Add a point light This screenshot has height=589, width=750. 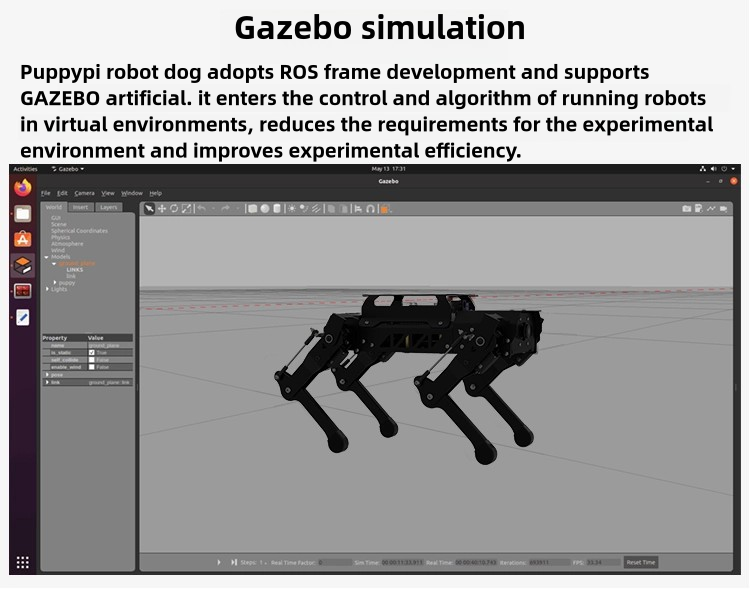pos(292,209)
